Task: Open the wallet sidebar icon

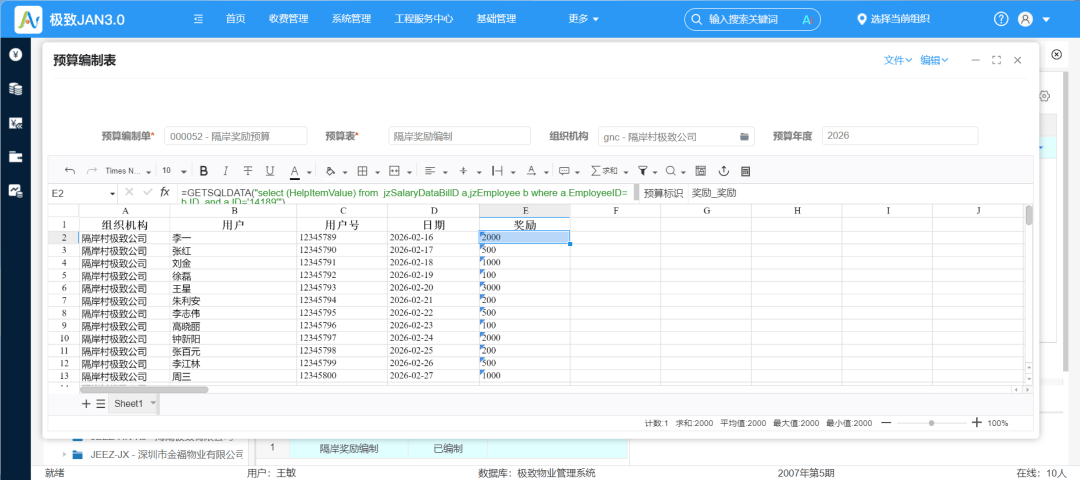Action: click(15, 156)
